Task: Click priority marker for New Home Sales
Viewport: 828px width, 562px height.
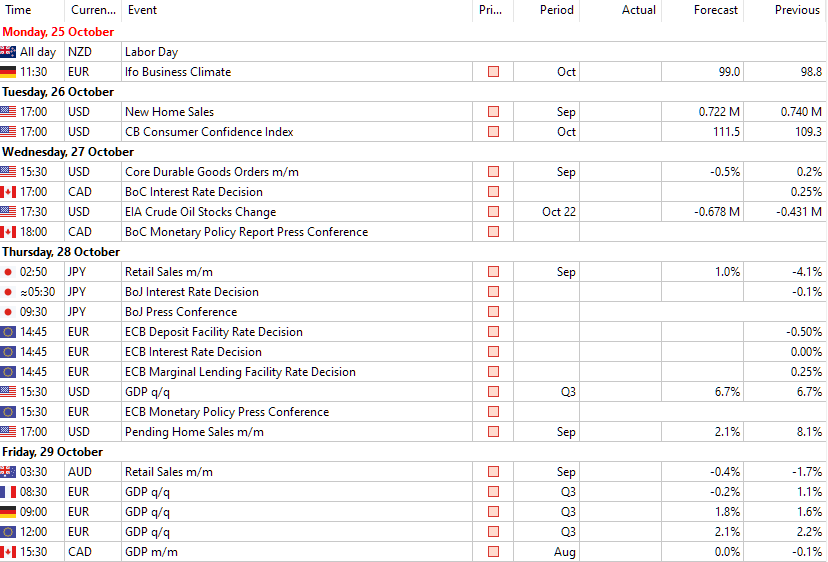Action: coord(493,112)
